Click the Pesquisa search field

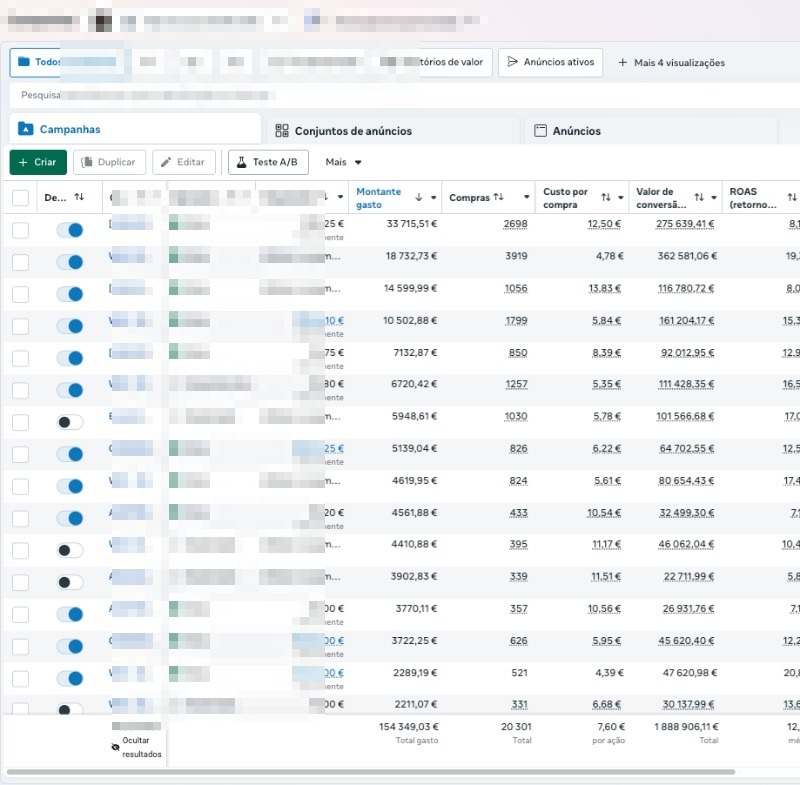[x=403, y=95]
